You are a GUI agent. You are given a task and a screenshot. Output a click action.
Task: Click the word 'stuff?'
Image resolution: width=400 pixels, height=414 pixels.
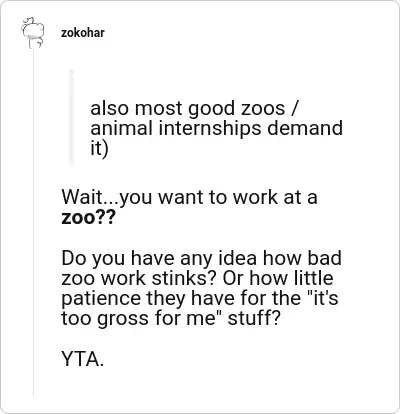click(x=254, y=318)
